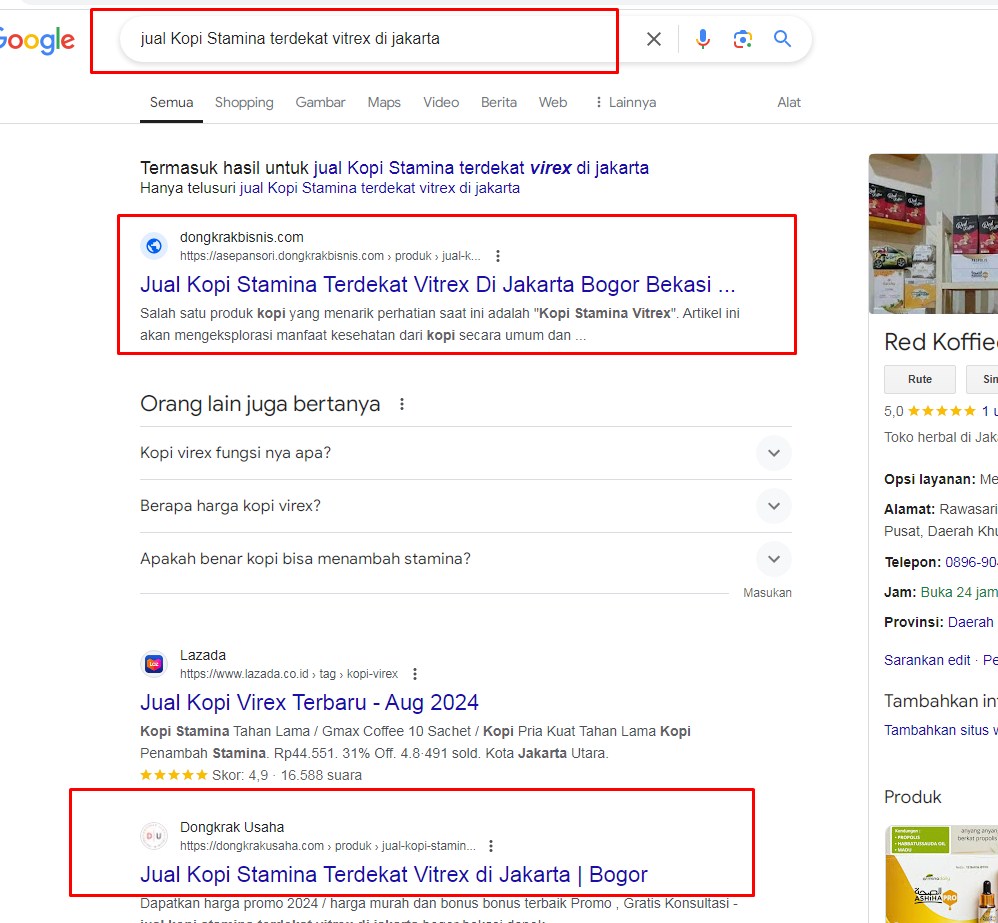Click Tambahkan situs link in panel
The height and width of the screenshot is (923, 998).
[941, 730]
